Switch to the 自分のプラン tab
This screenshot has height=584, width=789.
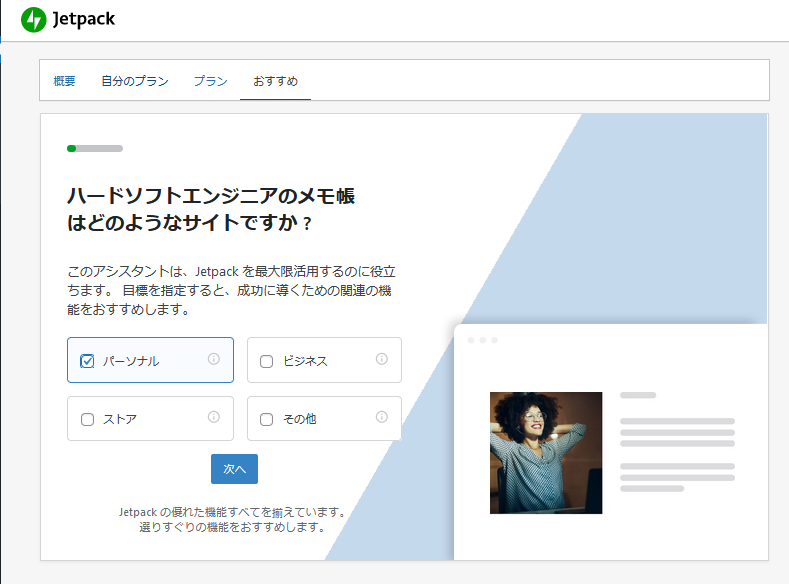click(134, 81)
